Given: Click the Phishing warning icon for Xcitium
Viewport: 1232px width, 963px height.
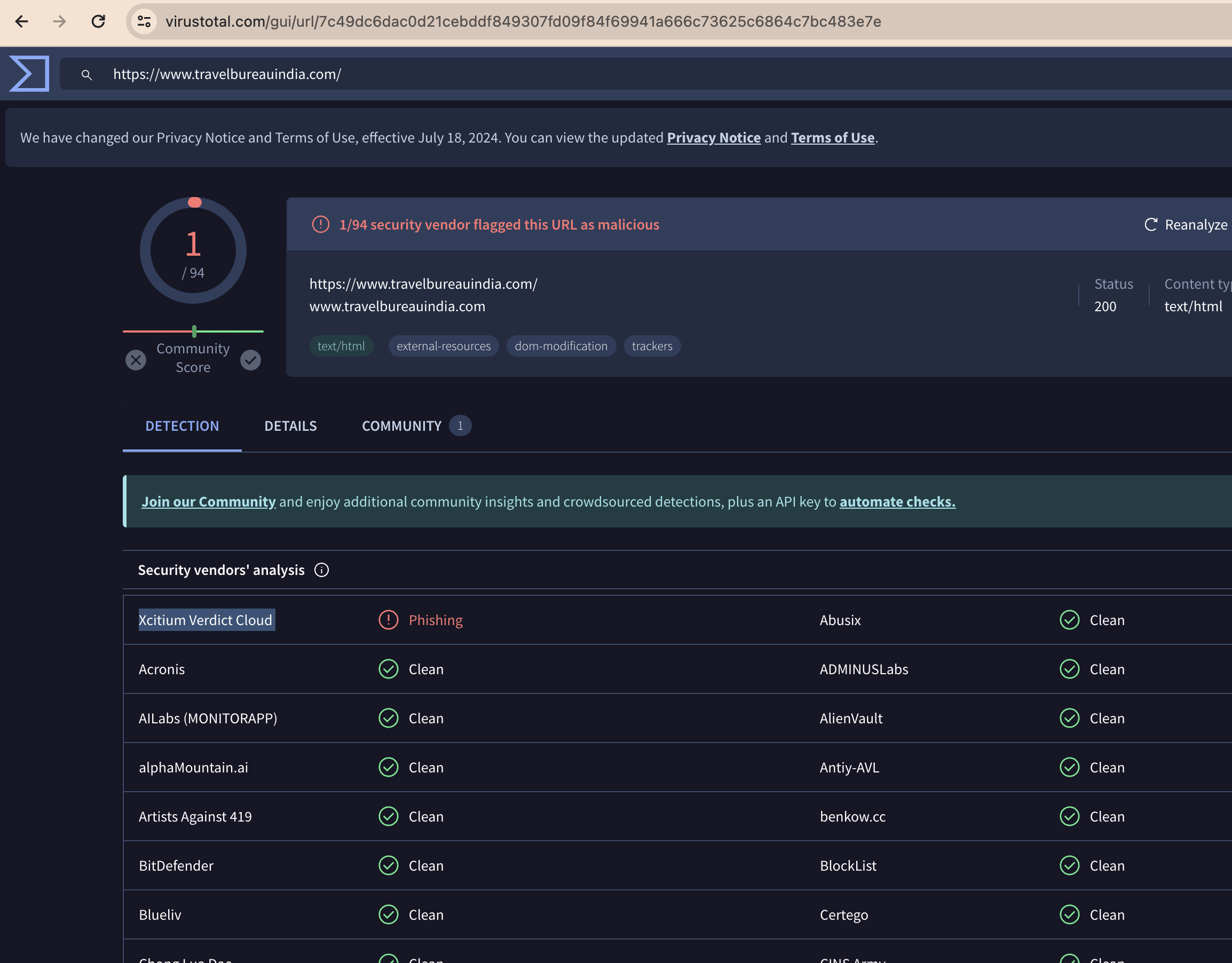Looking at the screenshot, I should coord(388,620).
